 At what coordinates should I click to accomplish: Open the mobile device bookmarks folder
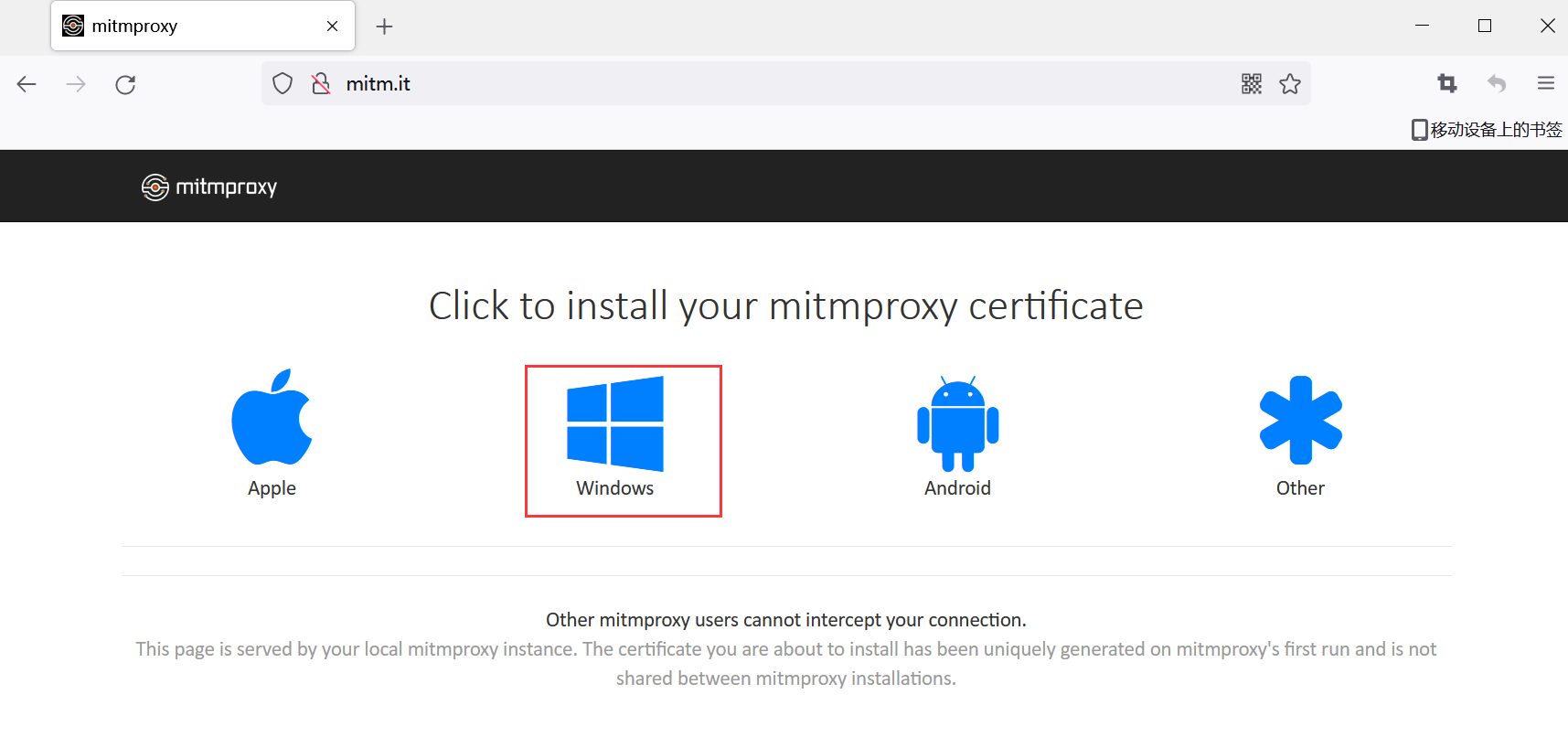pos(1488,130)
